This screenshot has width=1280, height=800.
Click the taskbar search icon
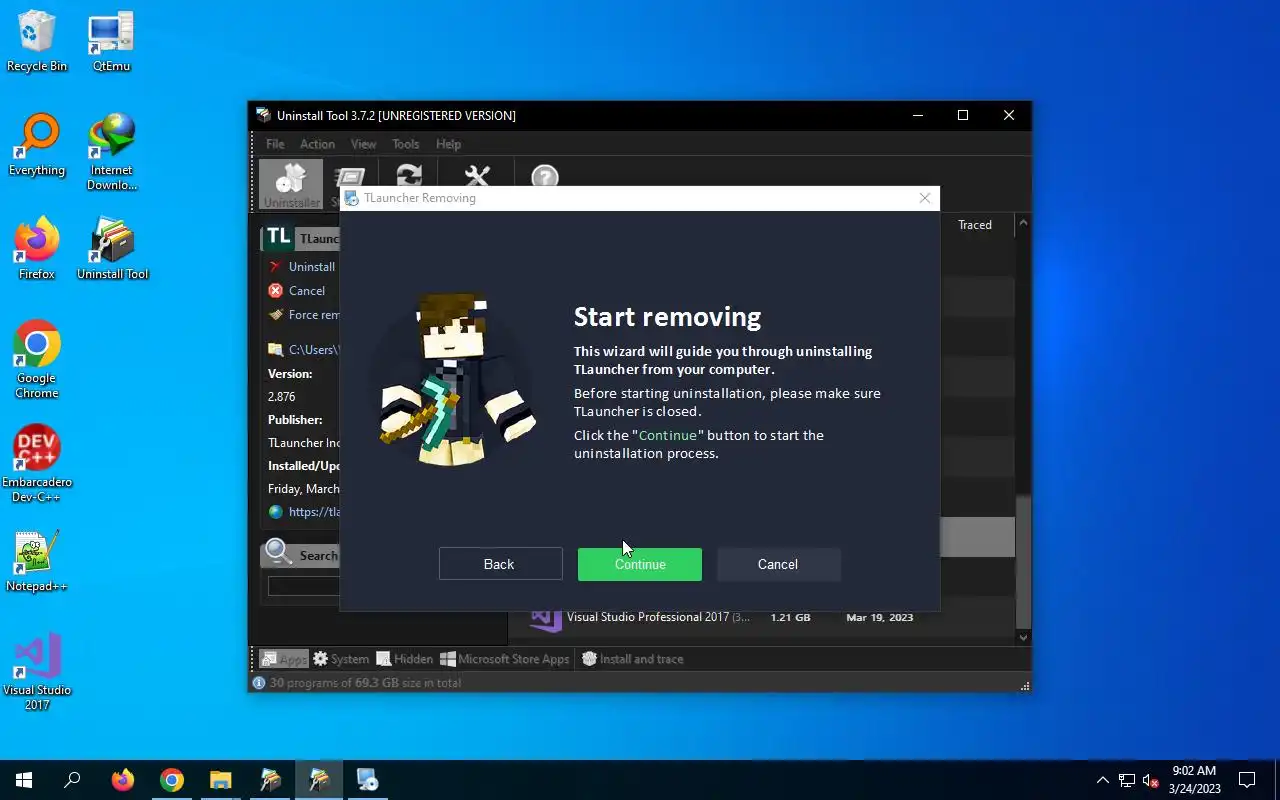[72, 780]
